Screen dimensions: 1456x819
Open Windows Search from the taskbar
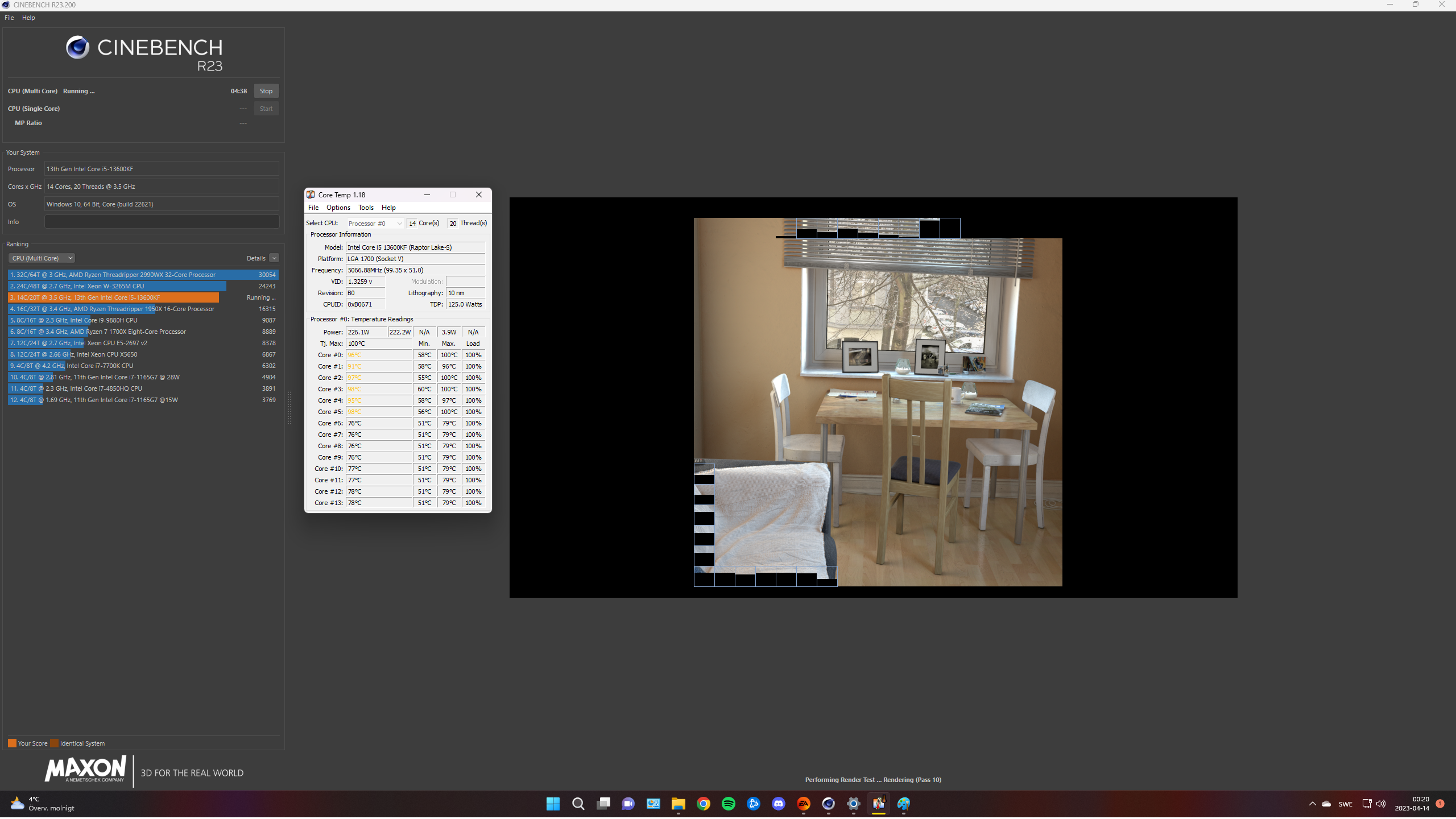(x=577, y=804)
